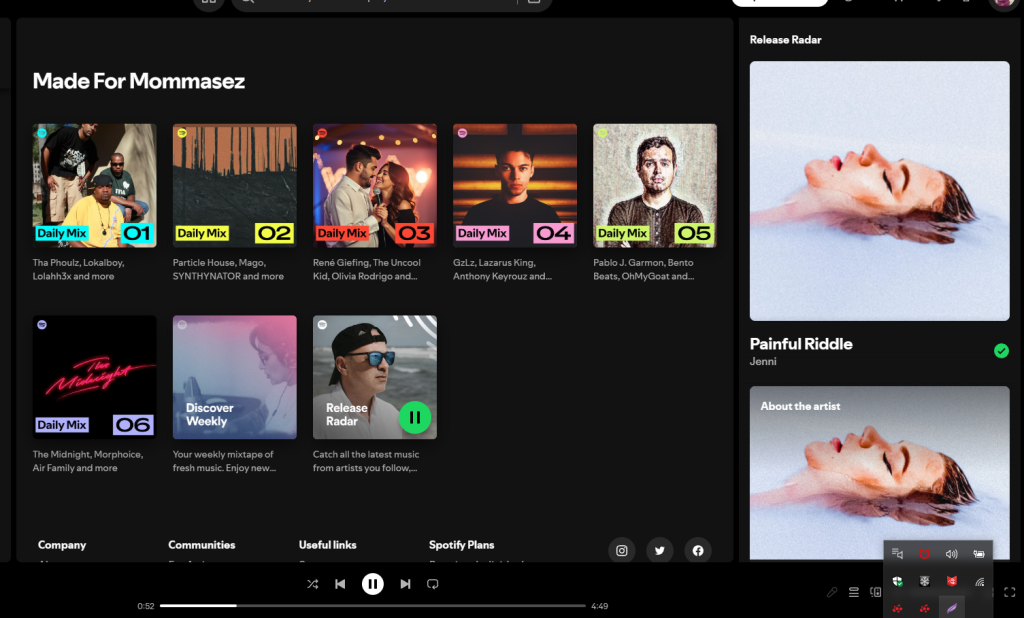Open the Daily Mix 03 cover art
This screenshot has height=618, width=1024.
375,186
